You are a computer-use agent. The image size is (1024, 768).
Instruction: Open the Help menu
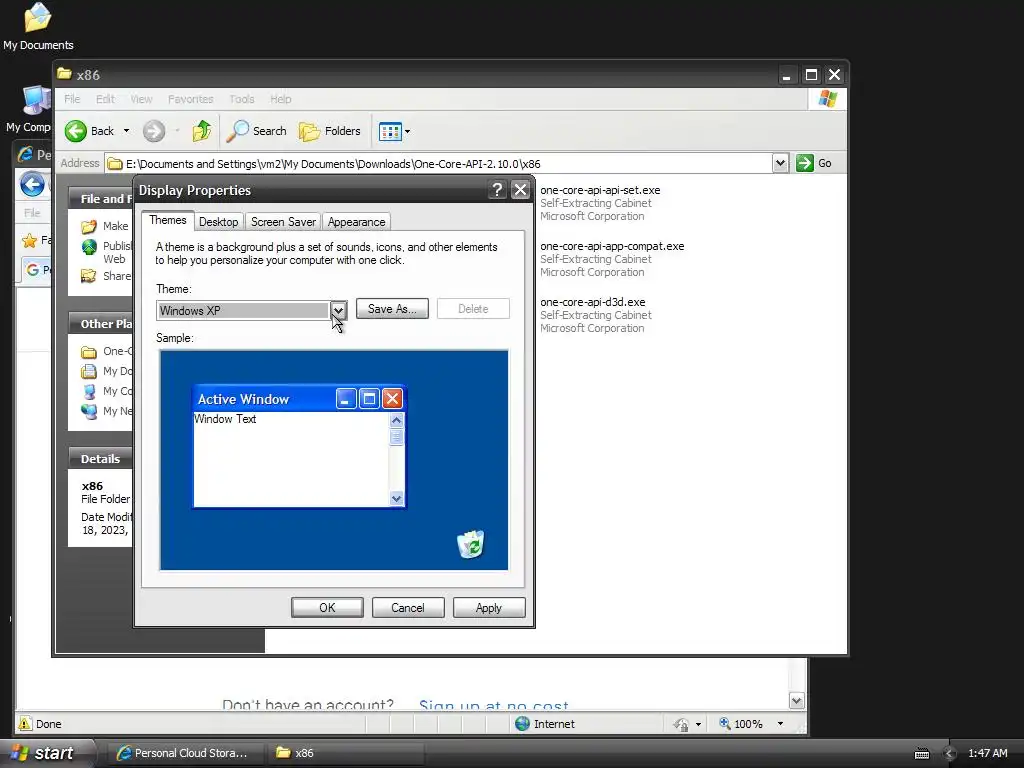[x=281, y=99]
